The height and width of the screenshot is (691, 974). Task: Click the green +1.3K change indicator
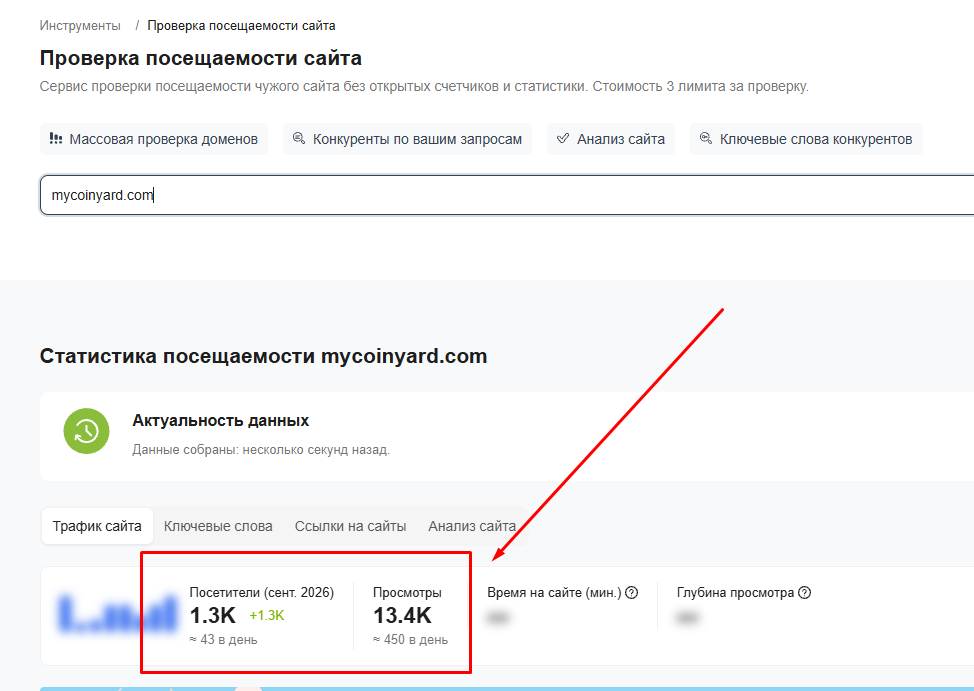click(266, 615)
